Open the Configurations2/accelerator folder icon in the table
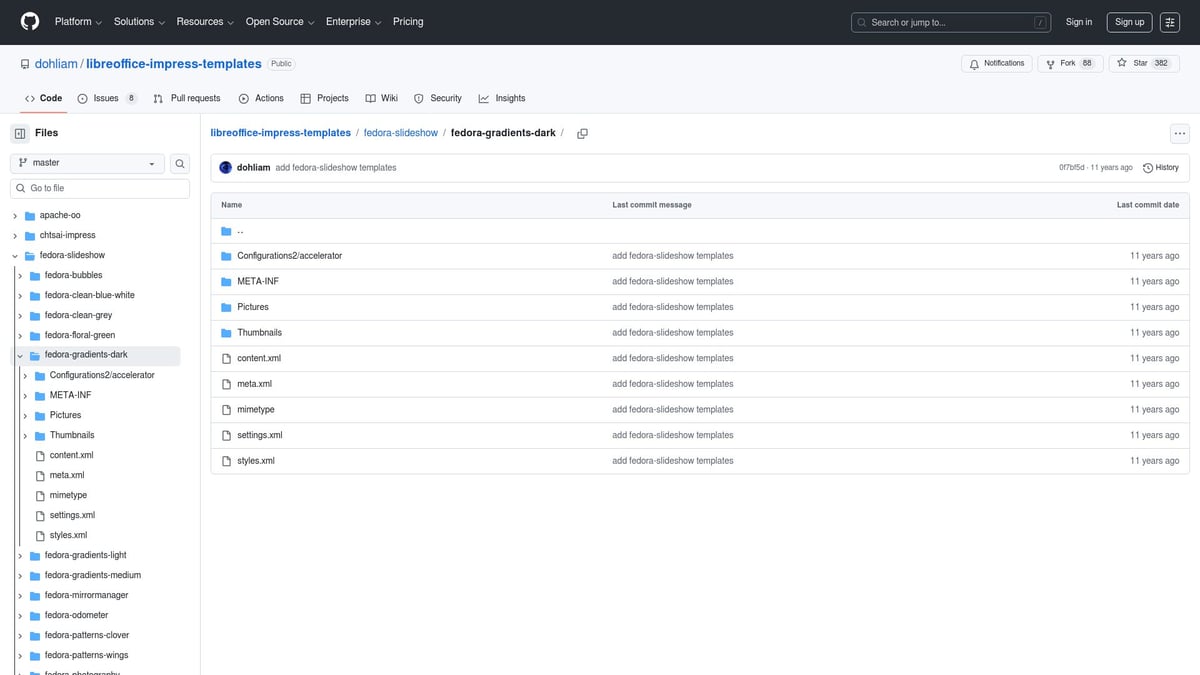1200x675 pixels. tap(226, 256)
